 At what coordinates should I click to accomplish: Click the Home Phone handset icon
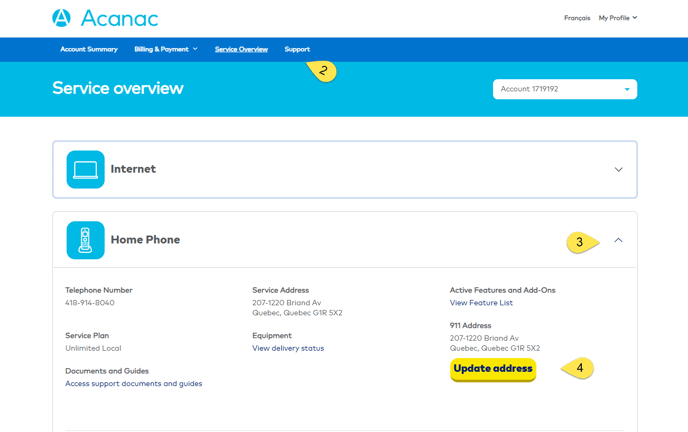(x=86, y=240)
